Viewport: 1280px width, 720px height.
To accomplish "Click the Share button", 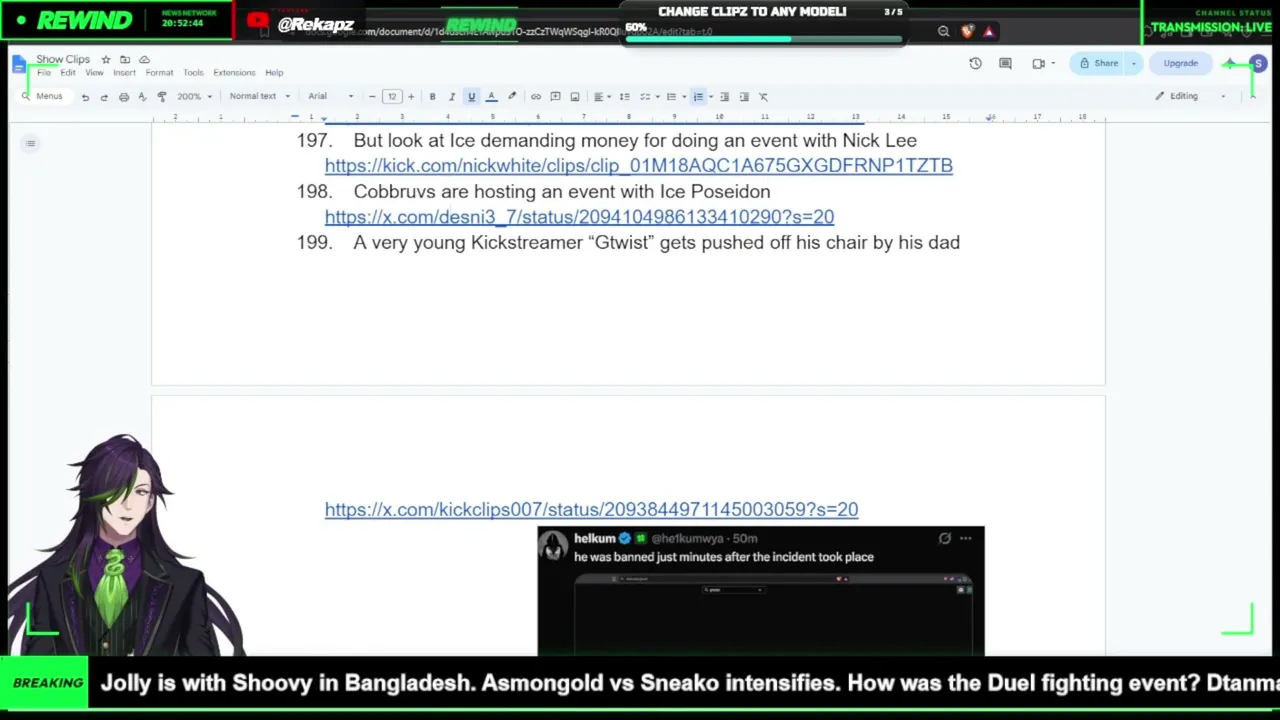I will point(1099,64).
